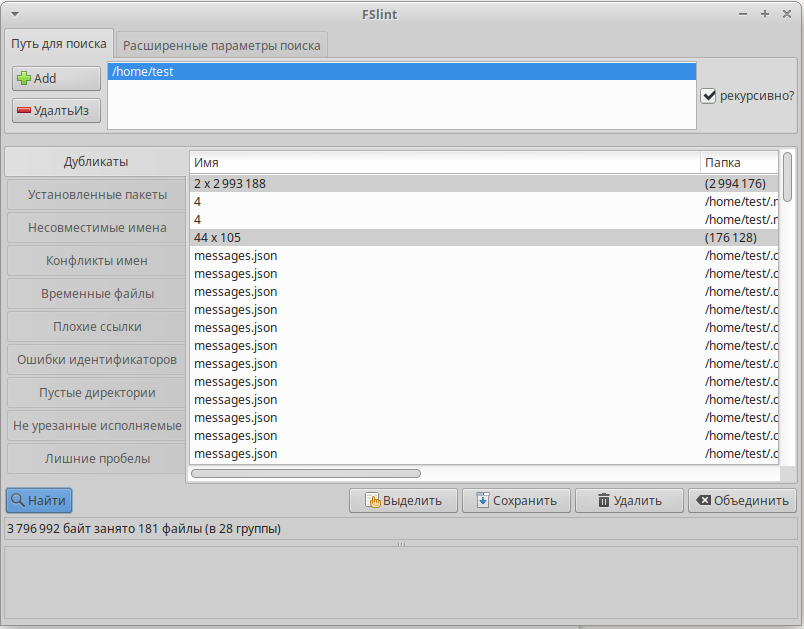Click the download icon on Сохранить
The height and width of the screenshot is (629, 804).
[x=483, y=501]
